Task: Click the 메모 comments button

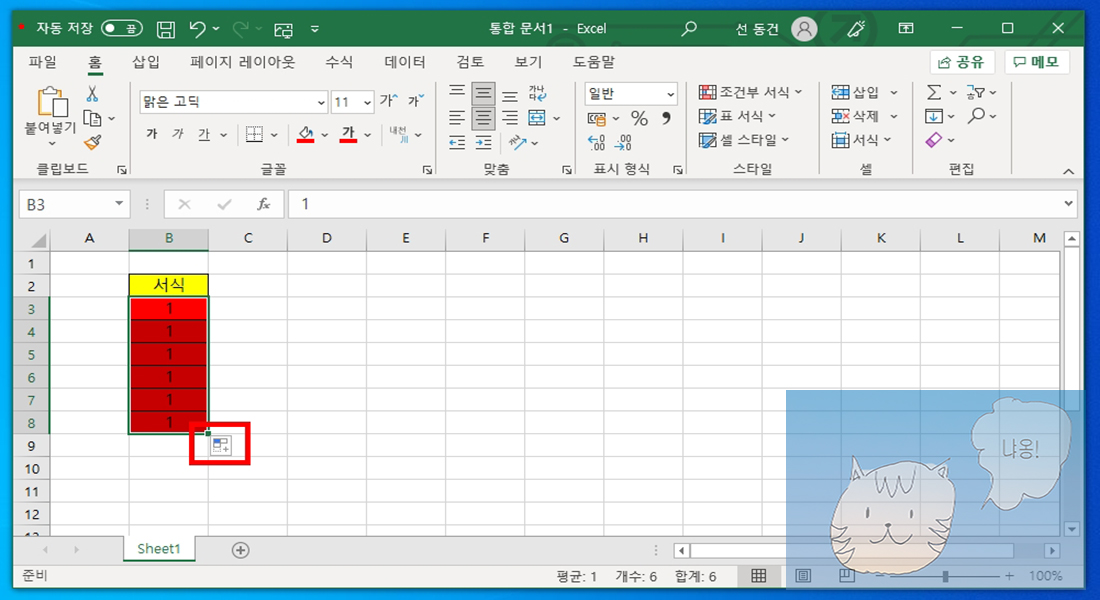Action: (1037, 62)
